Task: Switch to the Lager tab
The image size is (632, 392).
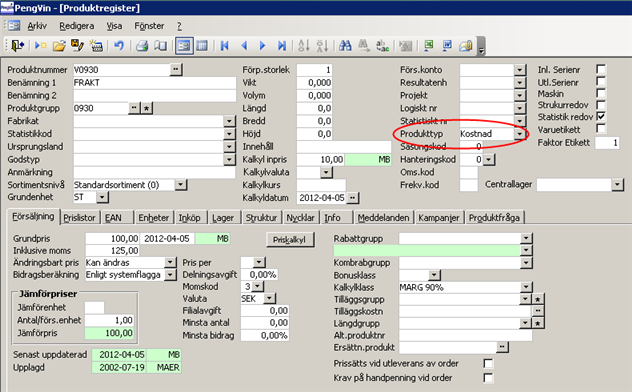Action: (x=223, y=218)
